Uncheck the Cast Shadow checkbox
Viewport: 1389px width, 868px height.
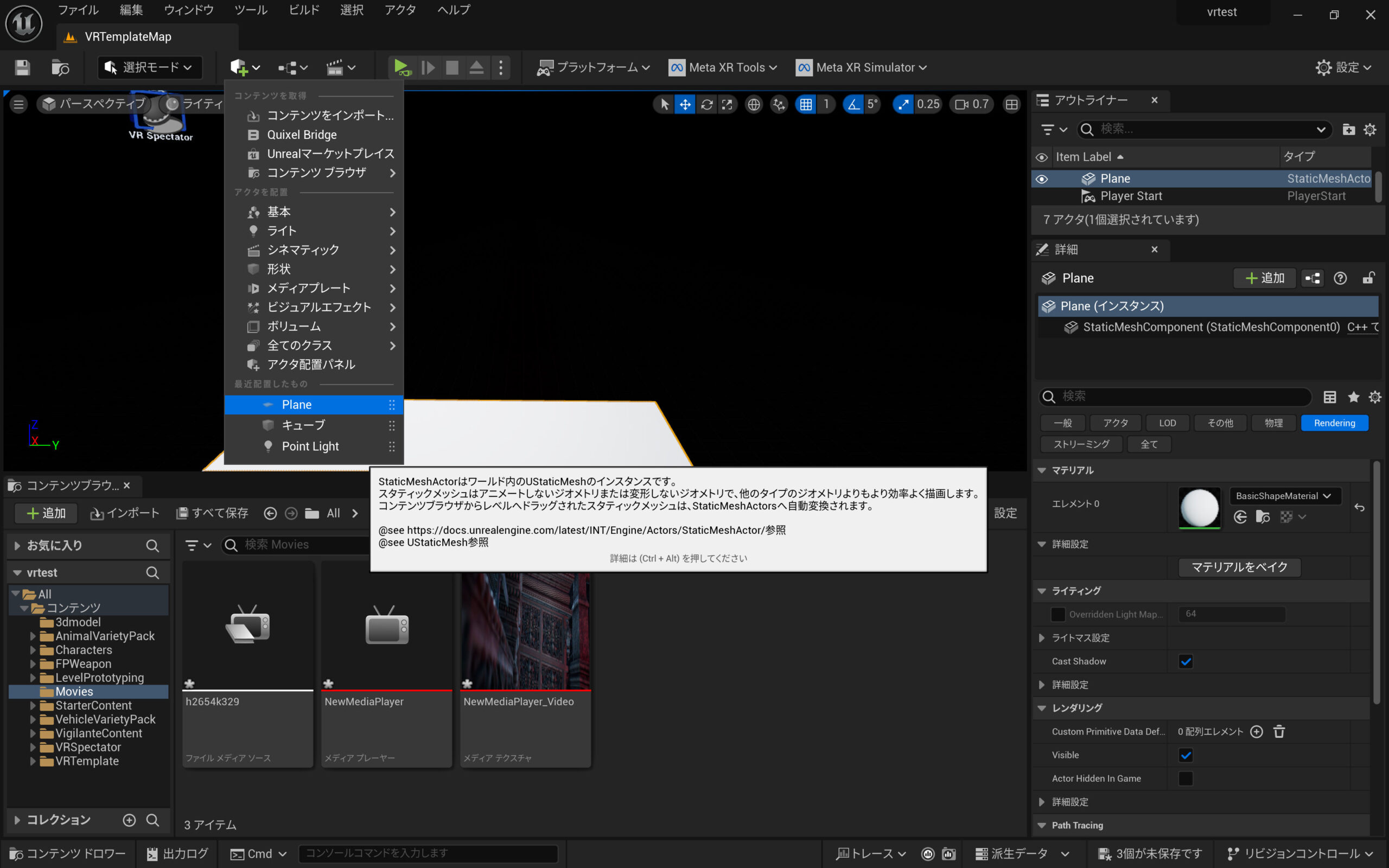1185,661
